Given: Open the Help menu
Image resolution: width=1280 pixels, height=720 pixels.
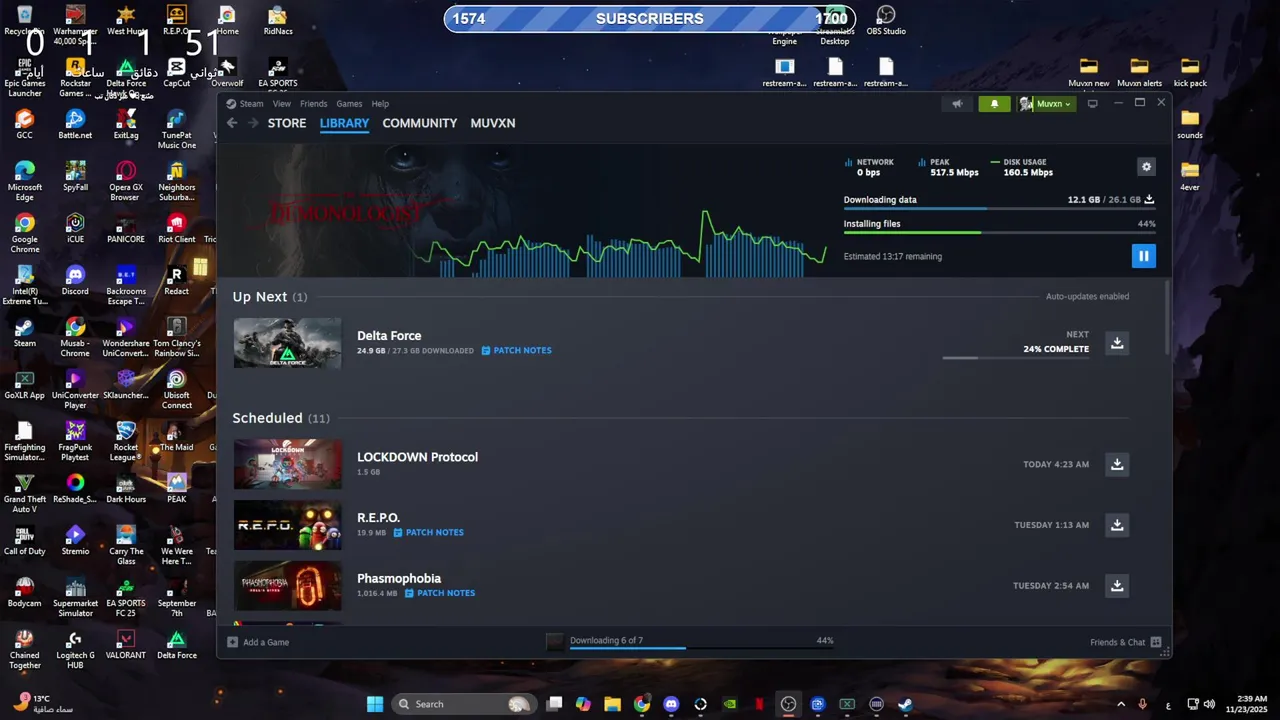Looking at the screenshot, I should 380,104.
